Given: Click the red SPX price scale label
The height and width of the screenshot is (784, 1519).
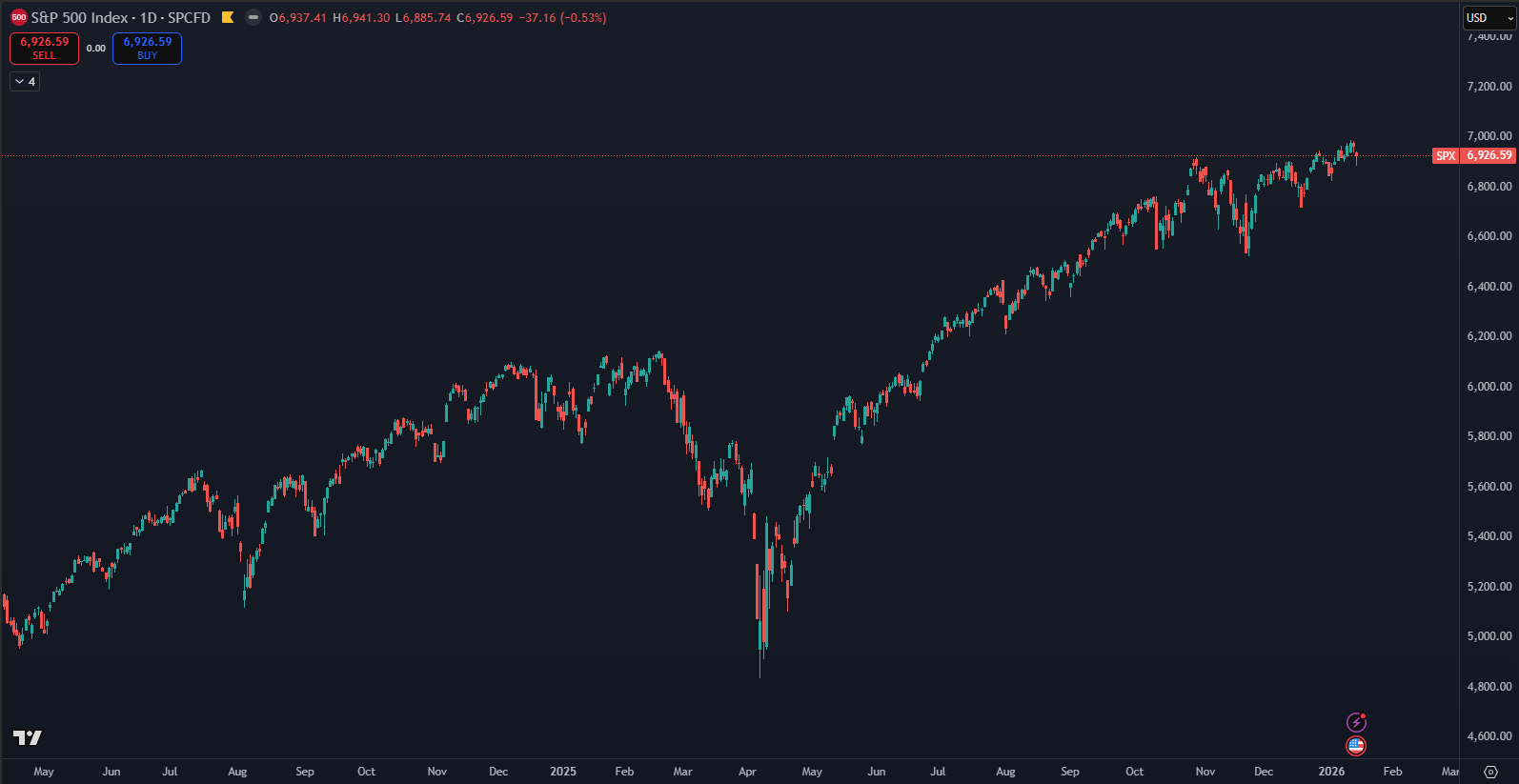Looking at the screenshot, I should point(1446,155).
